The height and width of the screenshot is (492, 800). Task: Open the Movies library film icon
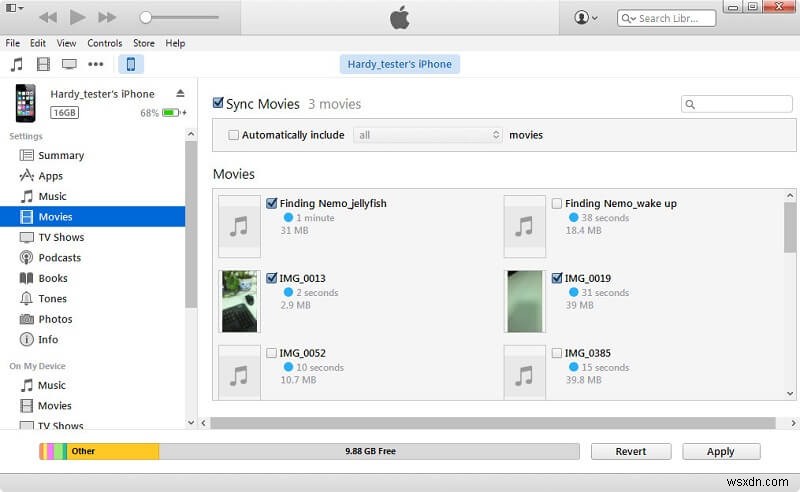[43, 64]
